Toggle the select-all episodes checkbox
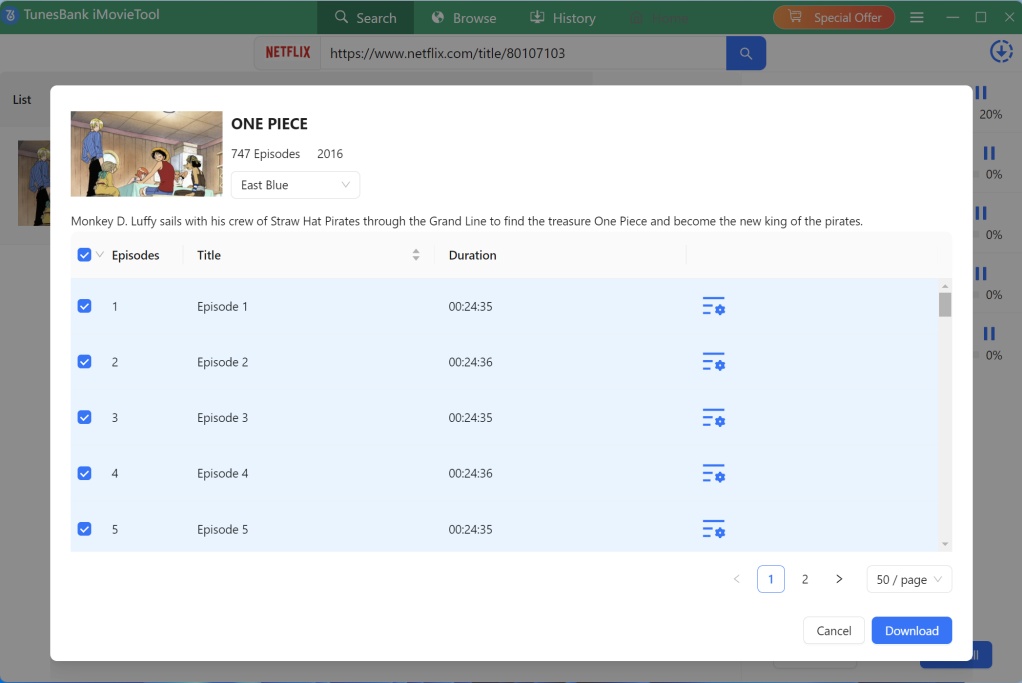The height and width of the screenshot is (683, 1022). click(84, 255)
